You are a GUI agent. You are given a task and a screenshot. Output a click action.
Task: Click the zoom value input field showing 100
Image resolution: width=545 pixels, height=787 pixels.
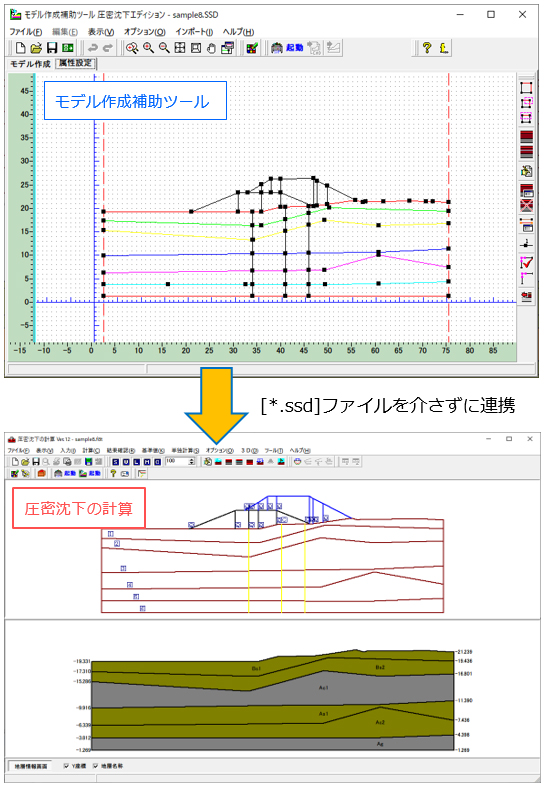point(177,461)
